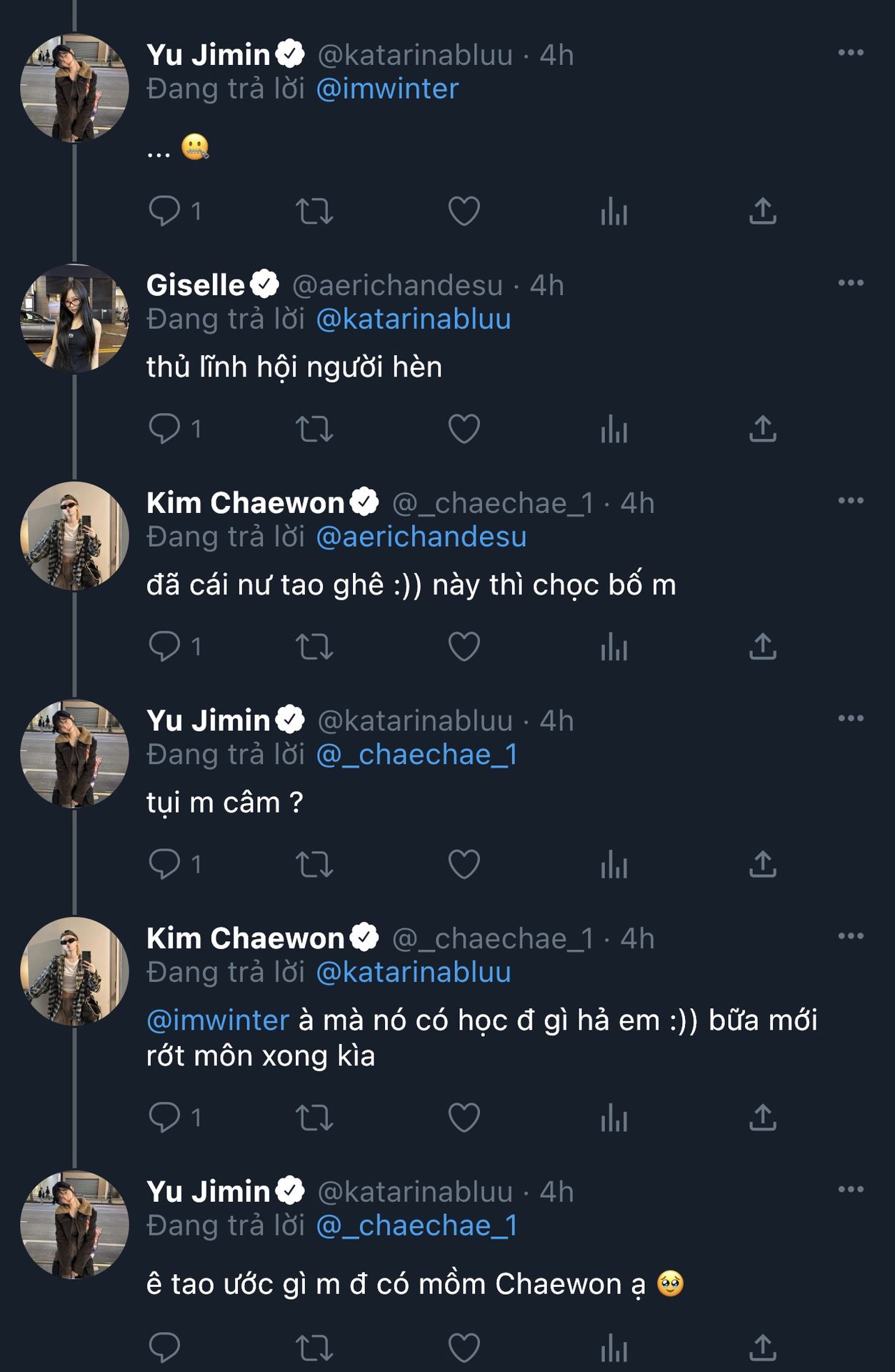View analytics for 'tụi m câm ?' tweet

coord(614,865)
